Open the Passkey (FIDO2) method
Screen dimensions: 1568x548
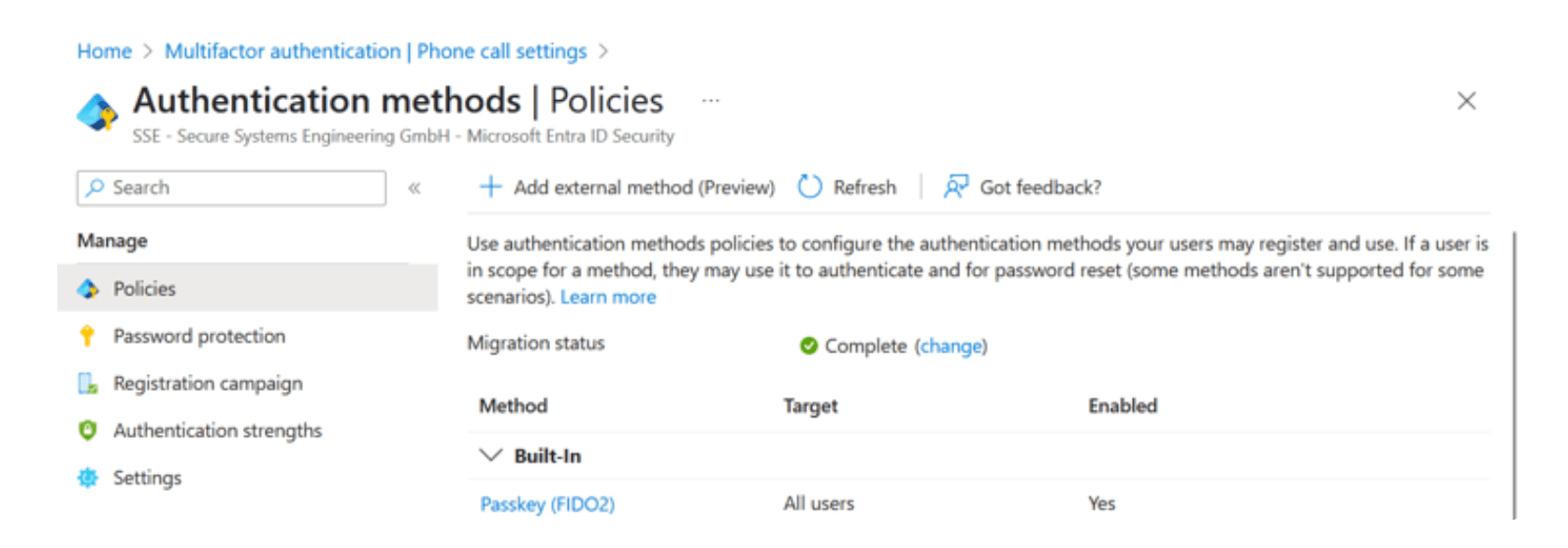[547, 504]
